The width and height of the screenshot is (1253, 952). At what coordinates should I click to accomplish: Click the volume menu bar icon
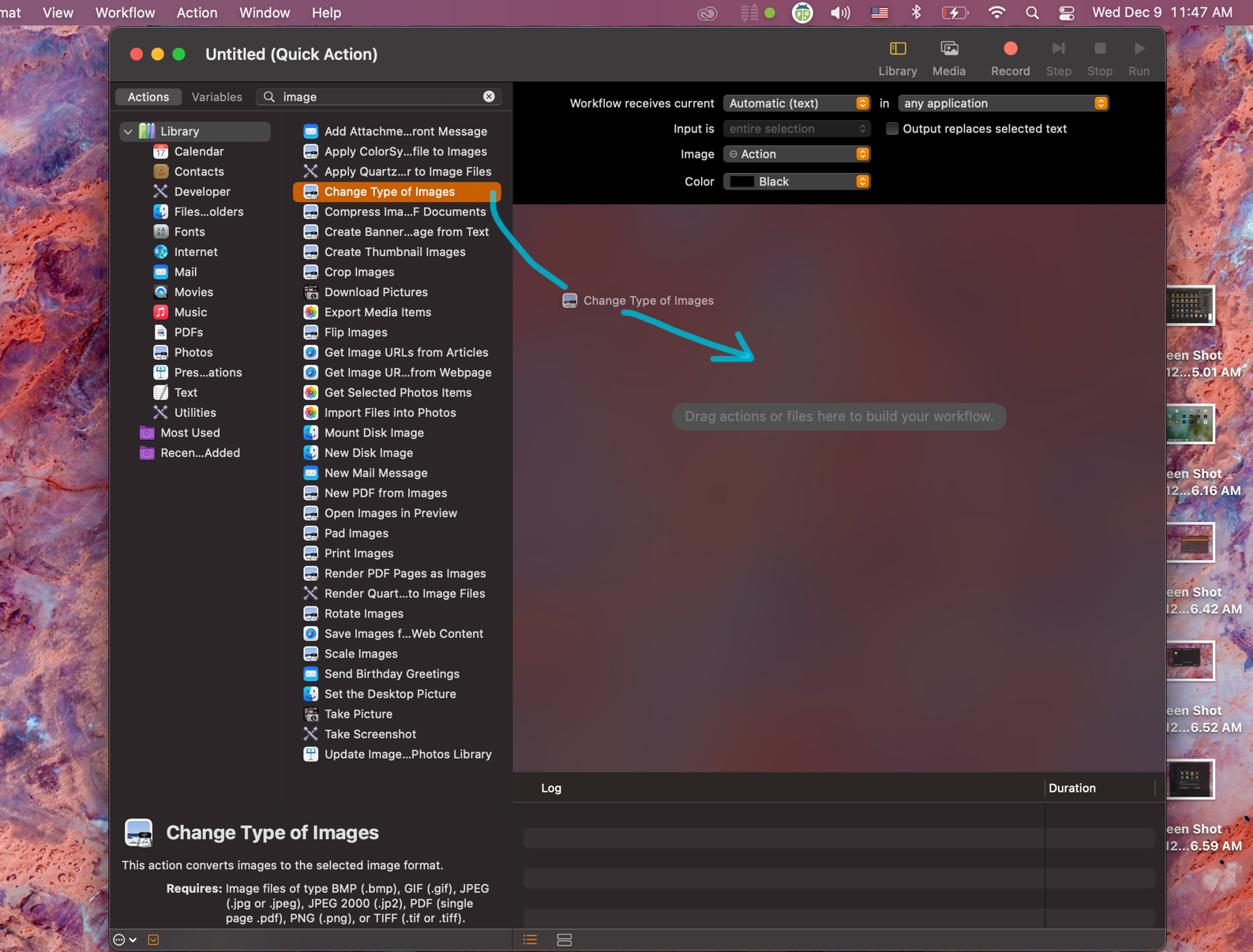pos(840,13)
